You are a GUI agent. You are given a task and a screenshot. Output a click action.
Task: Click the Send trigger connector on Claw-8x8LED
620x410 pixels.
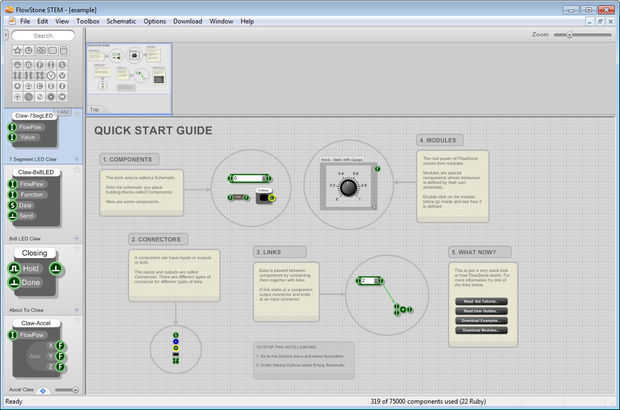(x=13, y=216)
